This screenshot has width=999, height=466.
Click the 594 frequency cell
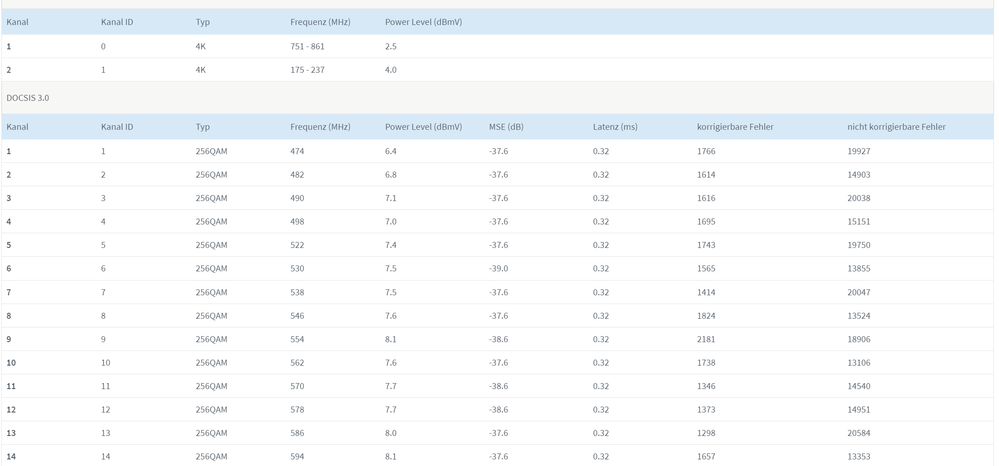click(x=297, y=457)
